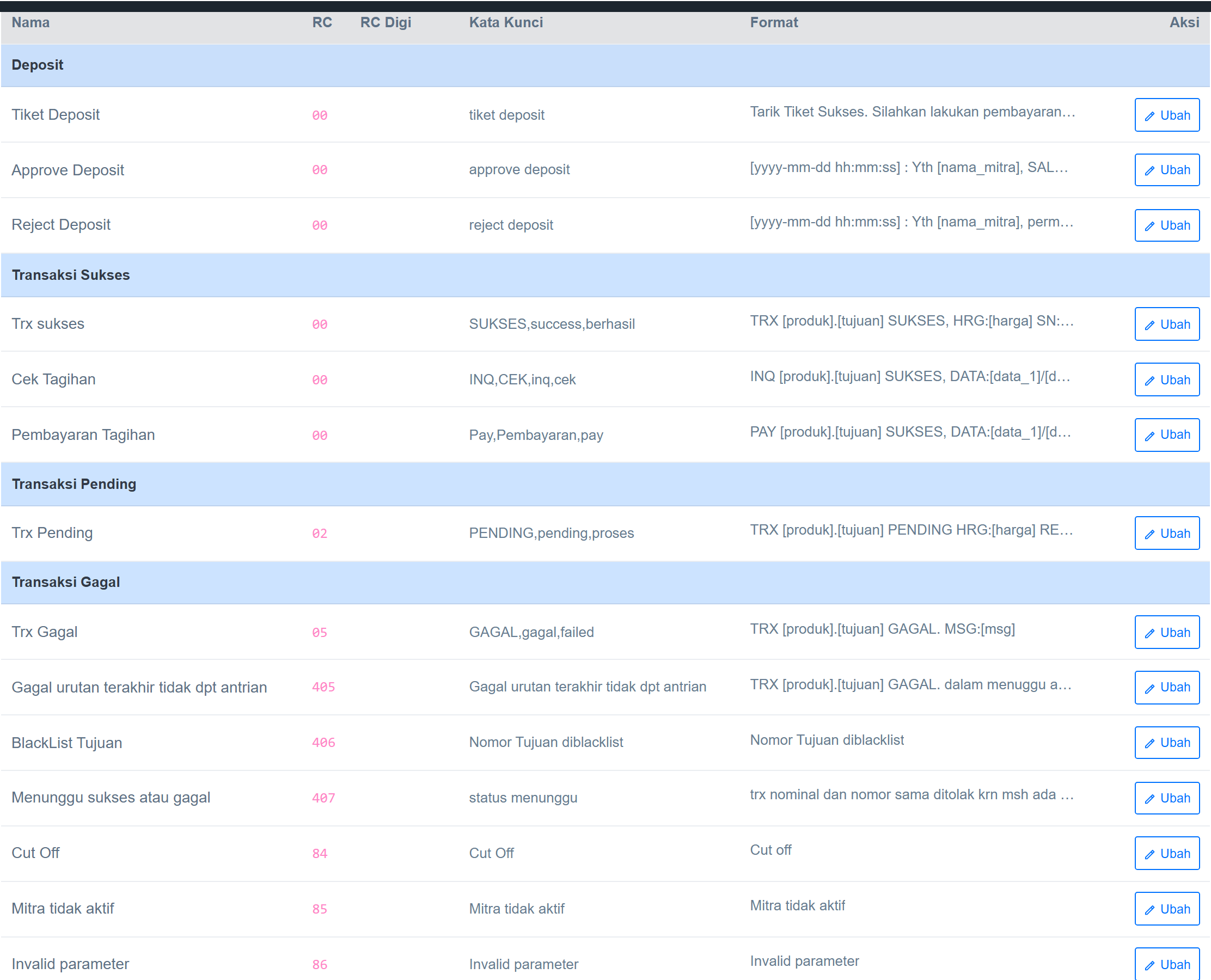Edit the Approve Deposit row via Ubah
This screenshot has width=1211, height=980.
pos(1166,170)
